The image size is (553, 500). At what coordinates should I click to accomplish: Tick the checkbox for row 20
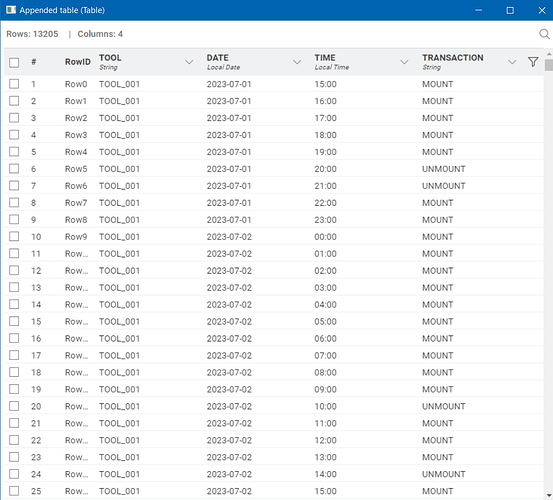tap(14, 406)
